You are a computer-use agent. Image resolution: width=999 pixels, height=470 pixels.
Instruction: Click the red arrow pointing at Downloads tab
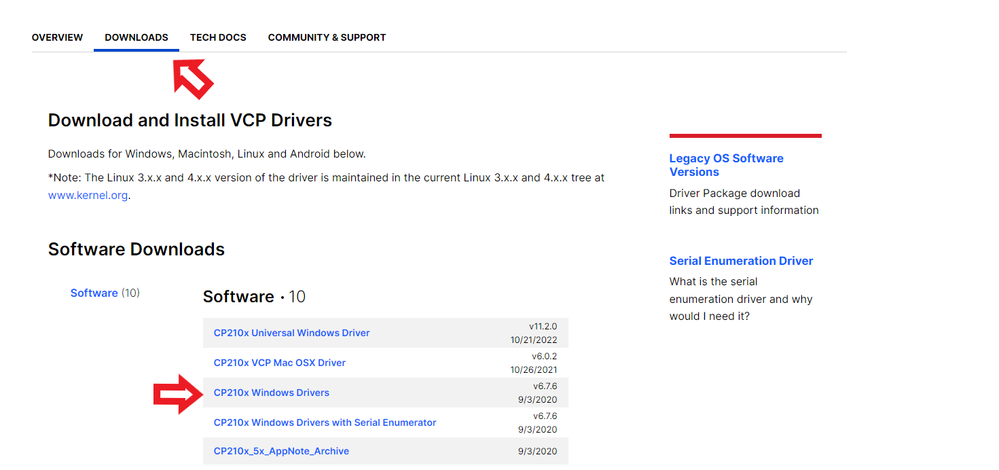pos(194,76)
